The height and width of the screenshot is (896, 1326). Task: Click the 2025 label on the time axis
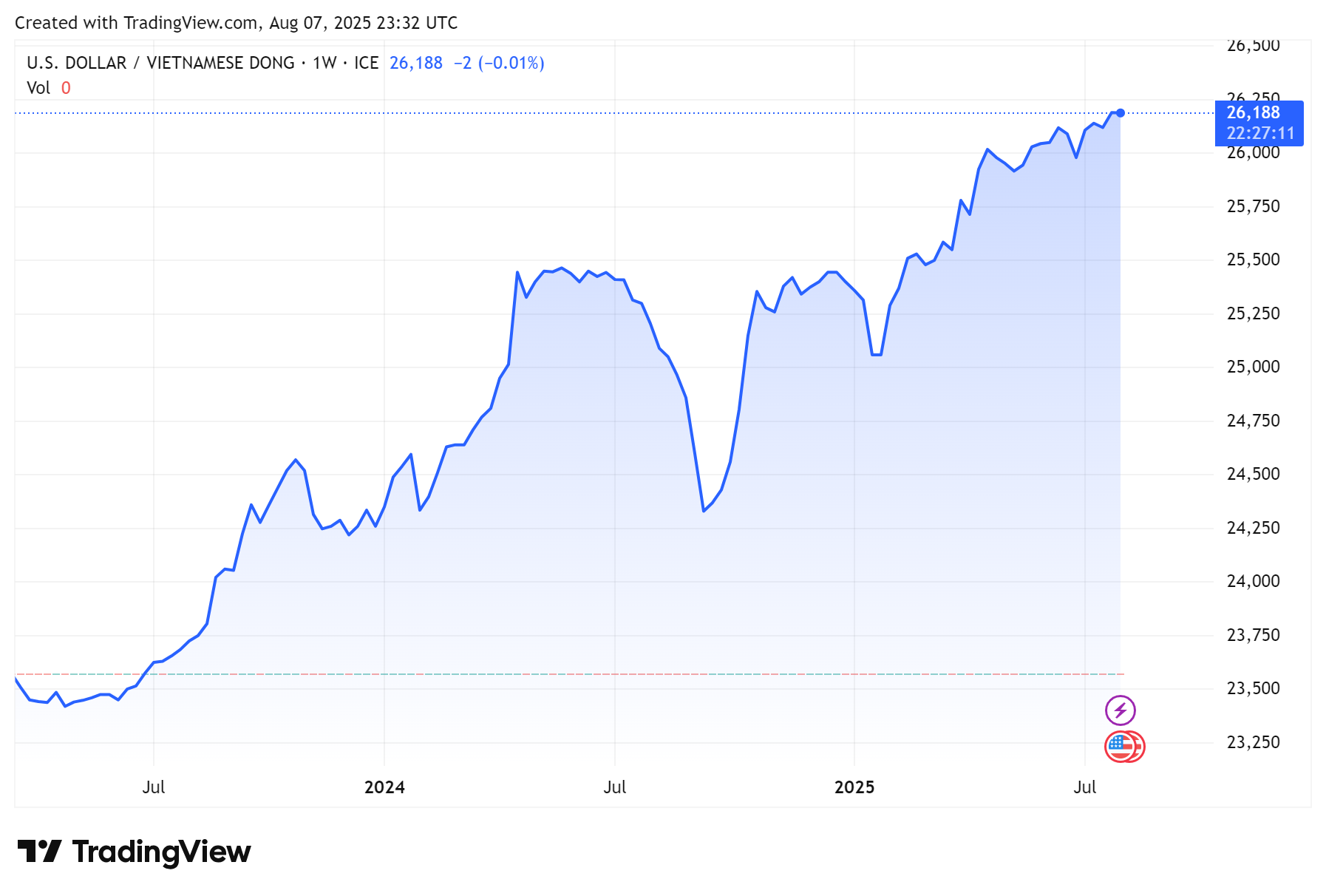854,787
